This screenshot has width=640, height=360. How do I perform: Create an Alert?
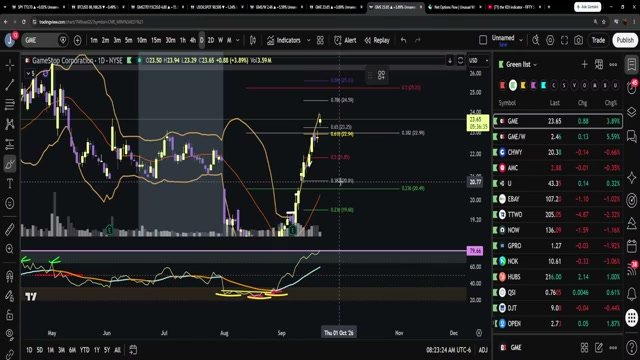(345, 40)
